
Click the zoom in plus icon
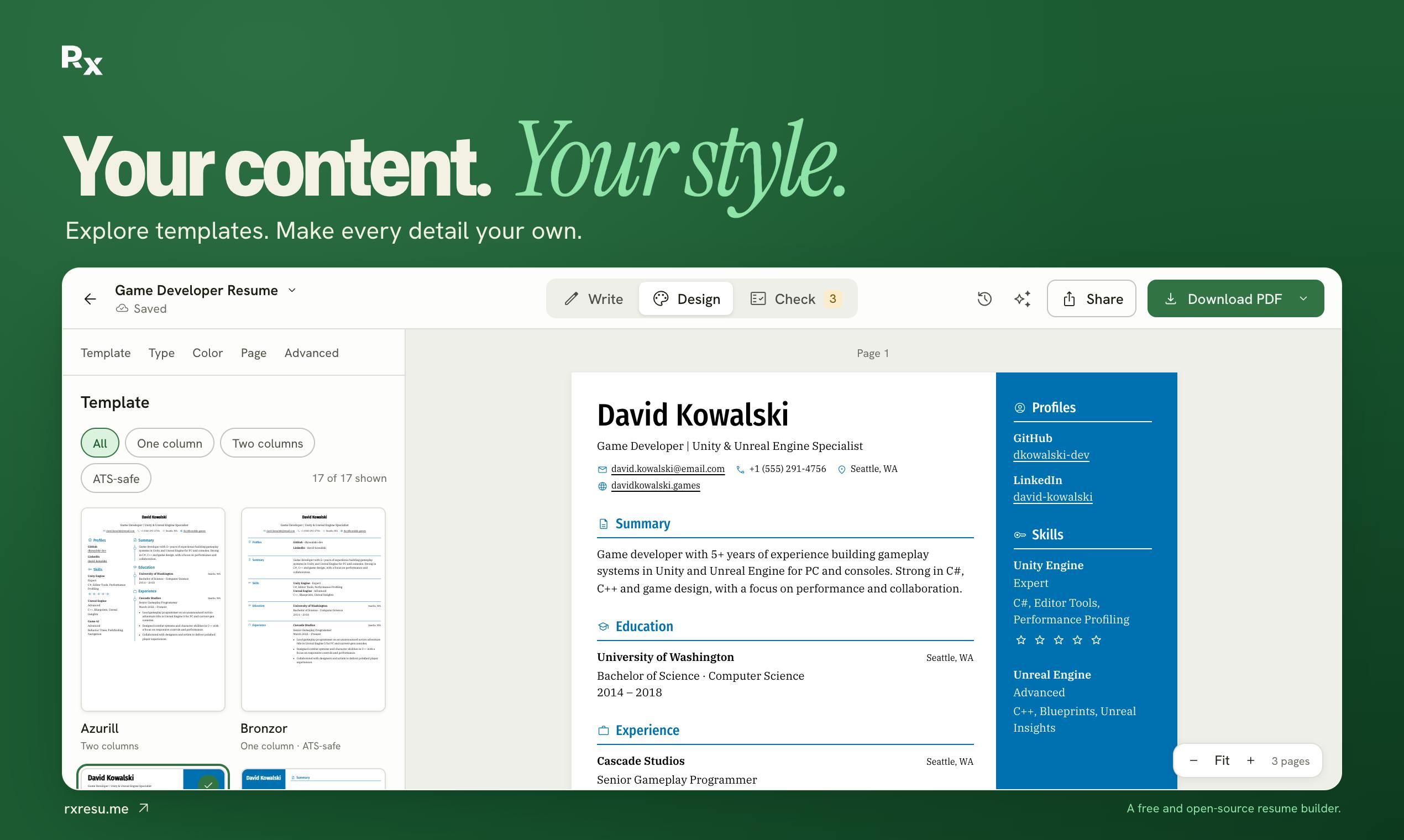[x=1250, y=761]
